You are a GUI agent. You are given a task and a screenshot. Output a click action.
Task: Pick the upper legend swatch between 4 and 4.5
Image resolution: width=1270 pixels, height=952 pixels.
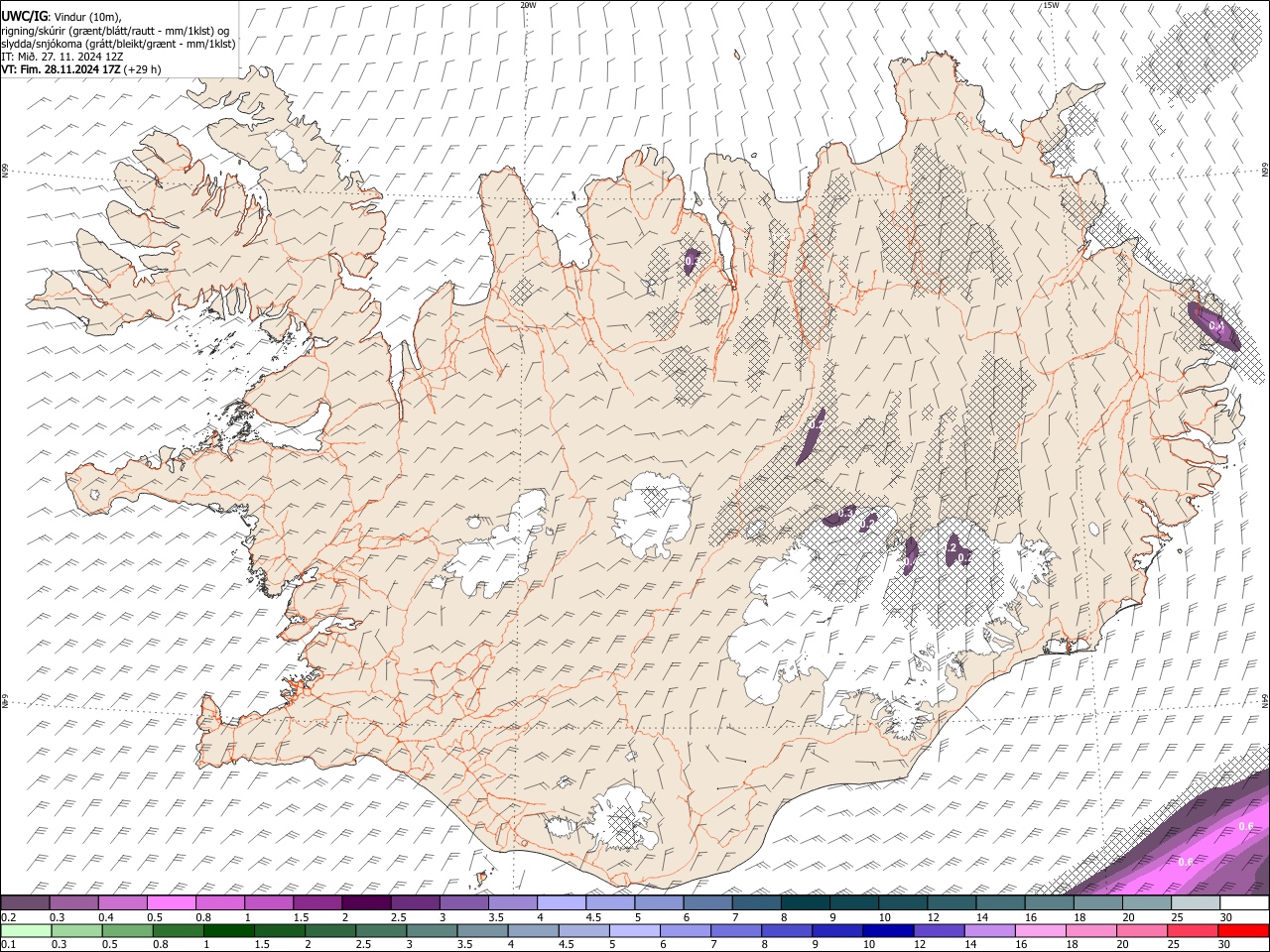(560, 902)
